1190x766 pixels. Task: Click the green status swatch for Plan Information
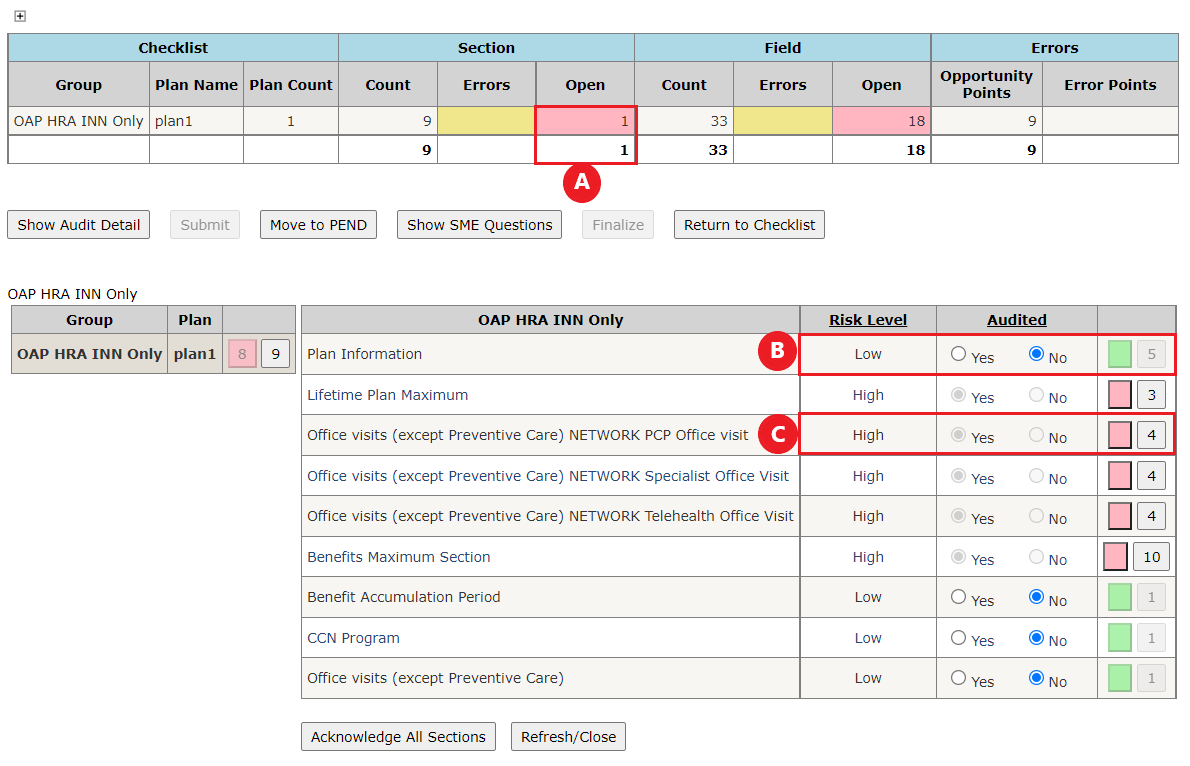point(1119,354)
